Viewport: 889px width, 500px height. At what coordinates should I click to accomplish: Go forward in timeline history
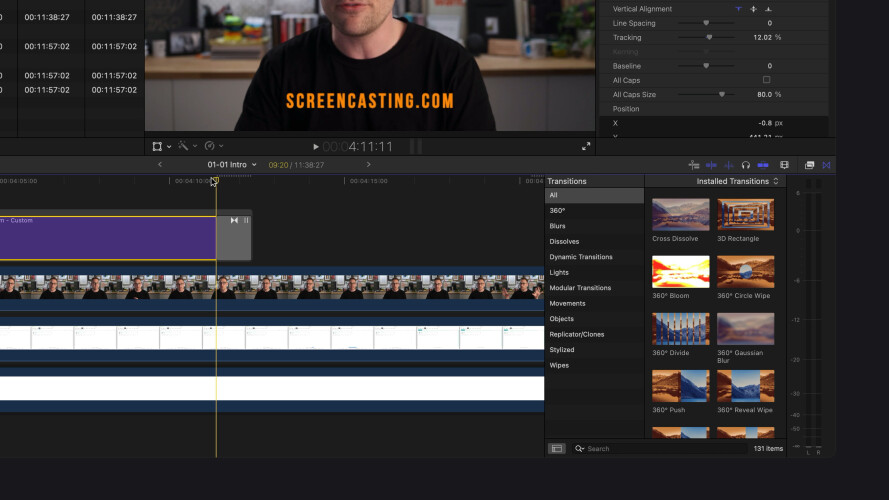(369, 164)
